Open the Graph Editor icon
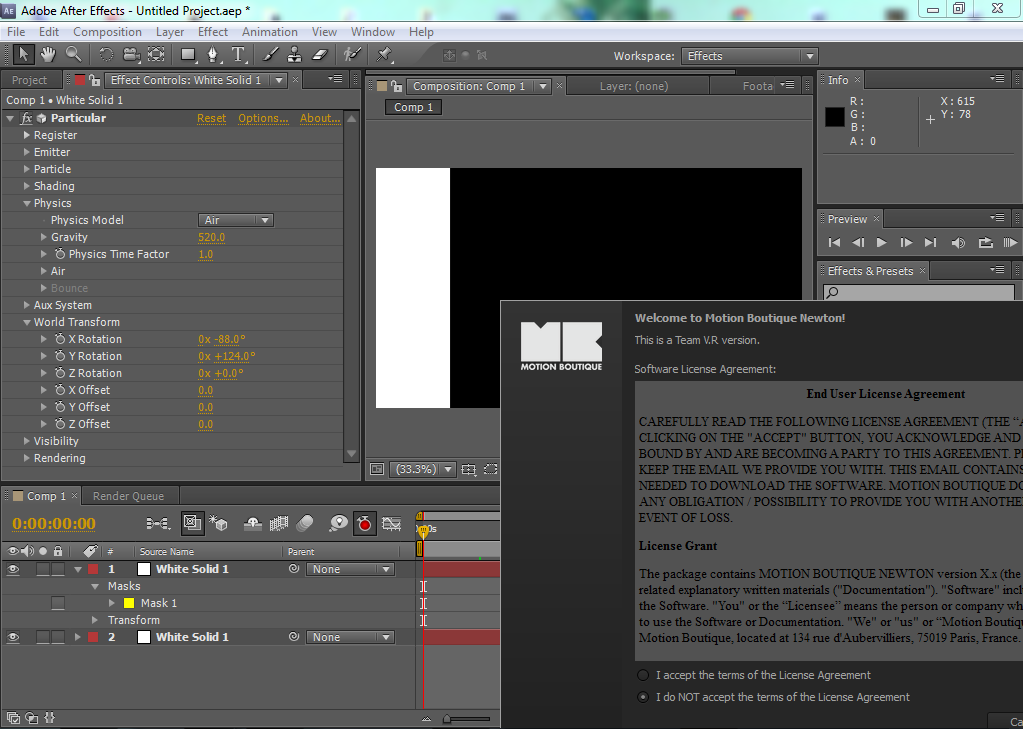Screen dimensions: 1023x729 point(391,523)
